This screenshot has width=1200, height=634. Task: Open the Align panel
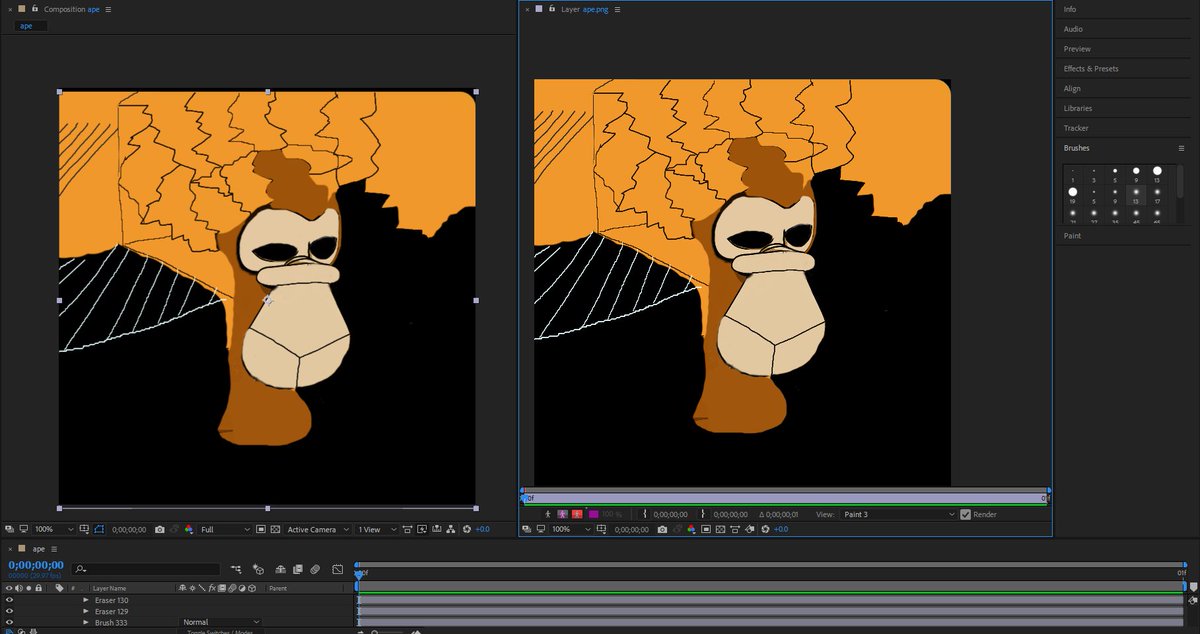coord(1072,89)
